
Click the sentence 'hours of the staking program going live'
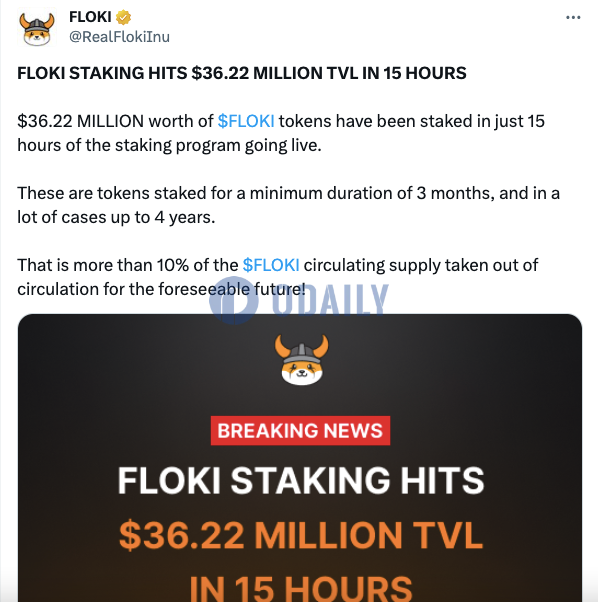pos(169,146)
